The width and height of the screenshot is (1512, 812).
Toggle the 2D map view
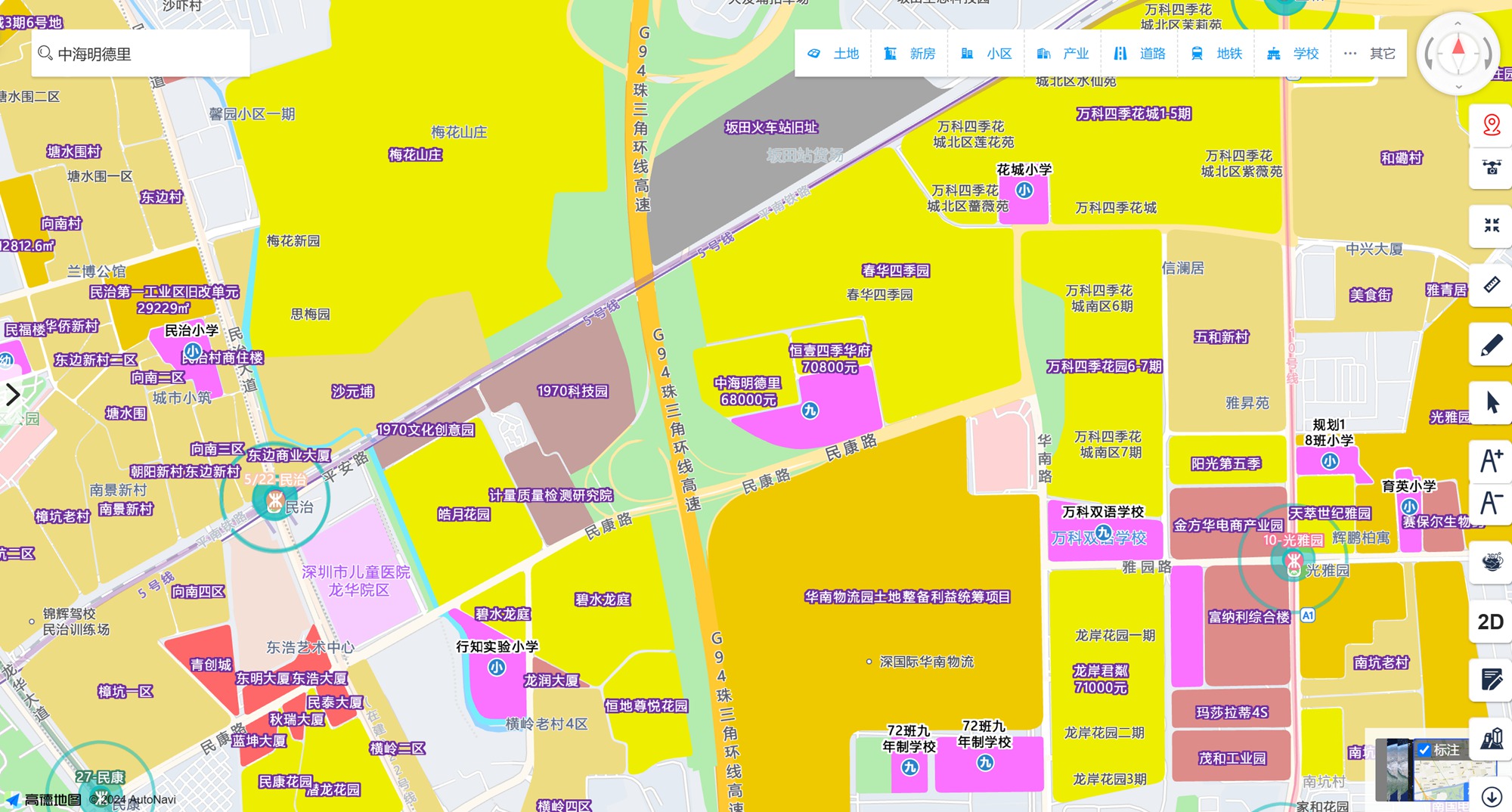pyautogui.click(x=1490, y=621)
